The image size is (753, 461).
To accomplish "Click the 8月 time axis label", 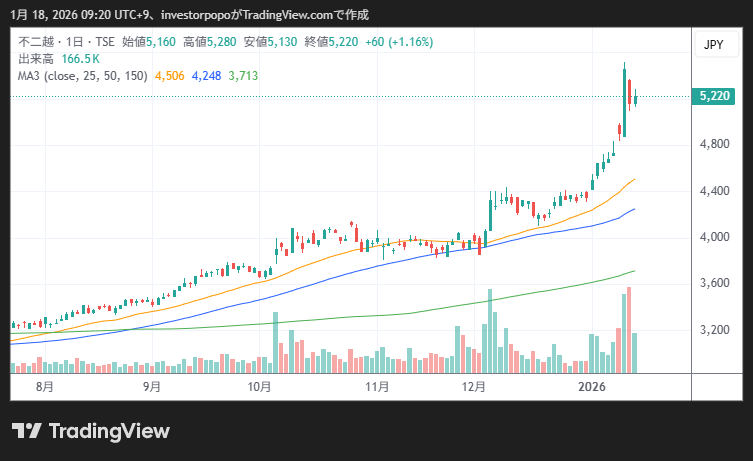I will tap(44, 386).
